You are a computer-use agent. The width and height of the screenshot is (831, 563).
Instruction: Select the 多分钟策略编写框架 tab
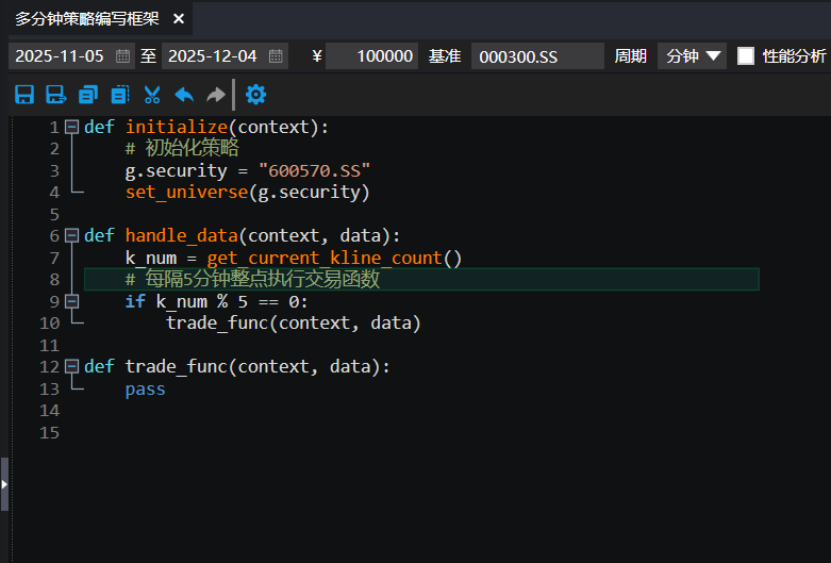(x=85, y=19)
